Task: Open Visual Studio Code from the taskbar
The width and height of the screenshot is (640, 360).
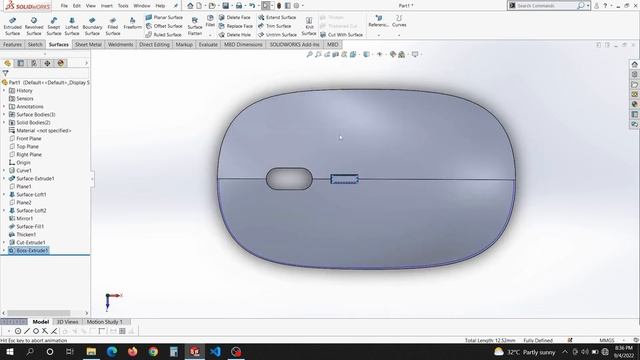Action: (x=215, y=351)
